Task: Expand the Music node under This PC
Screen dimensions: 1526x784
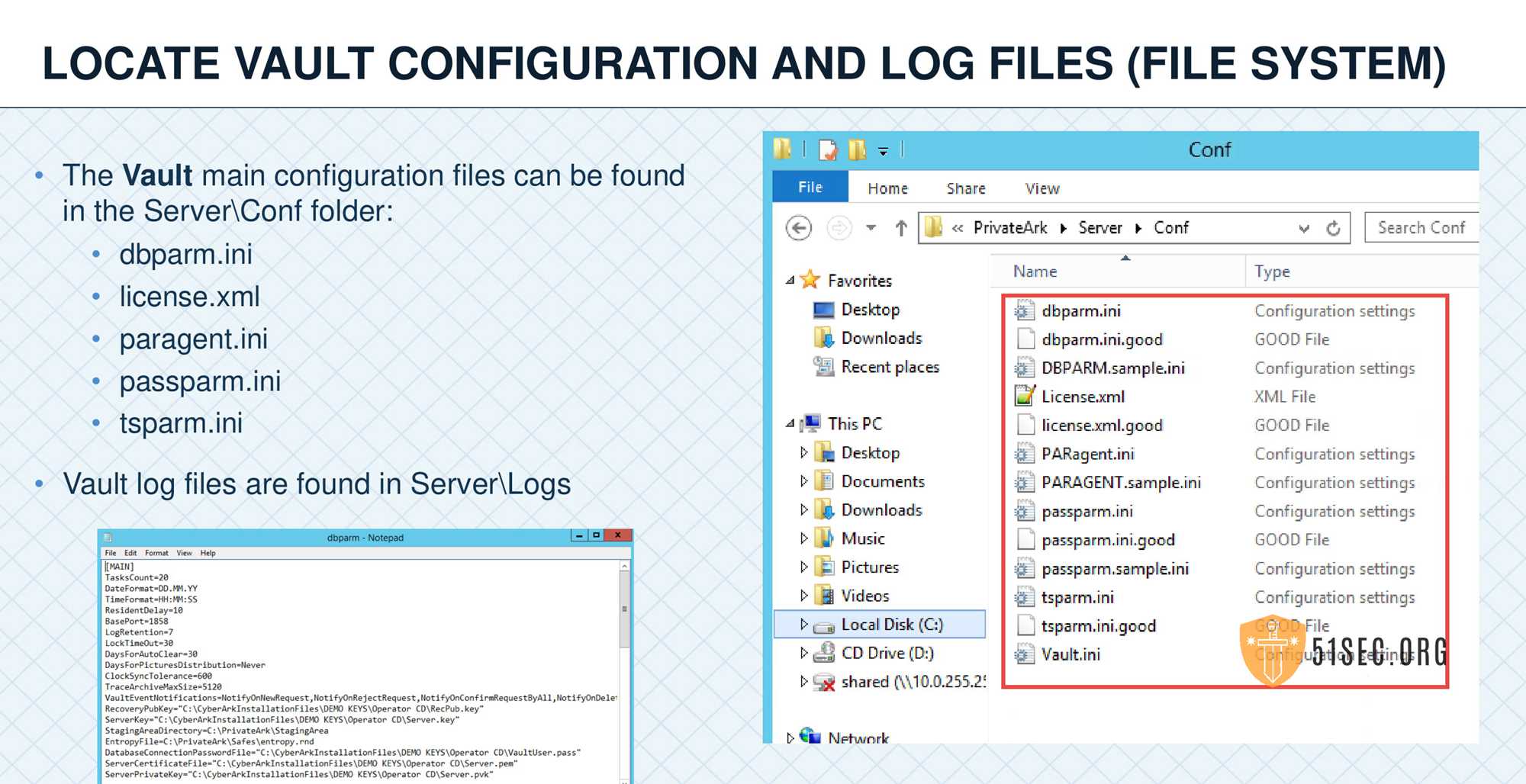Action: pos(803,538)
